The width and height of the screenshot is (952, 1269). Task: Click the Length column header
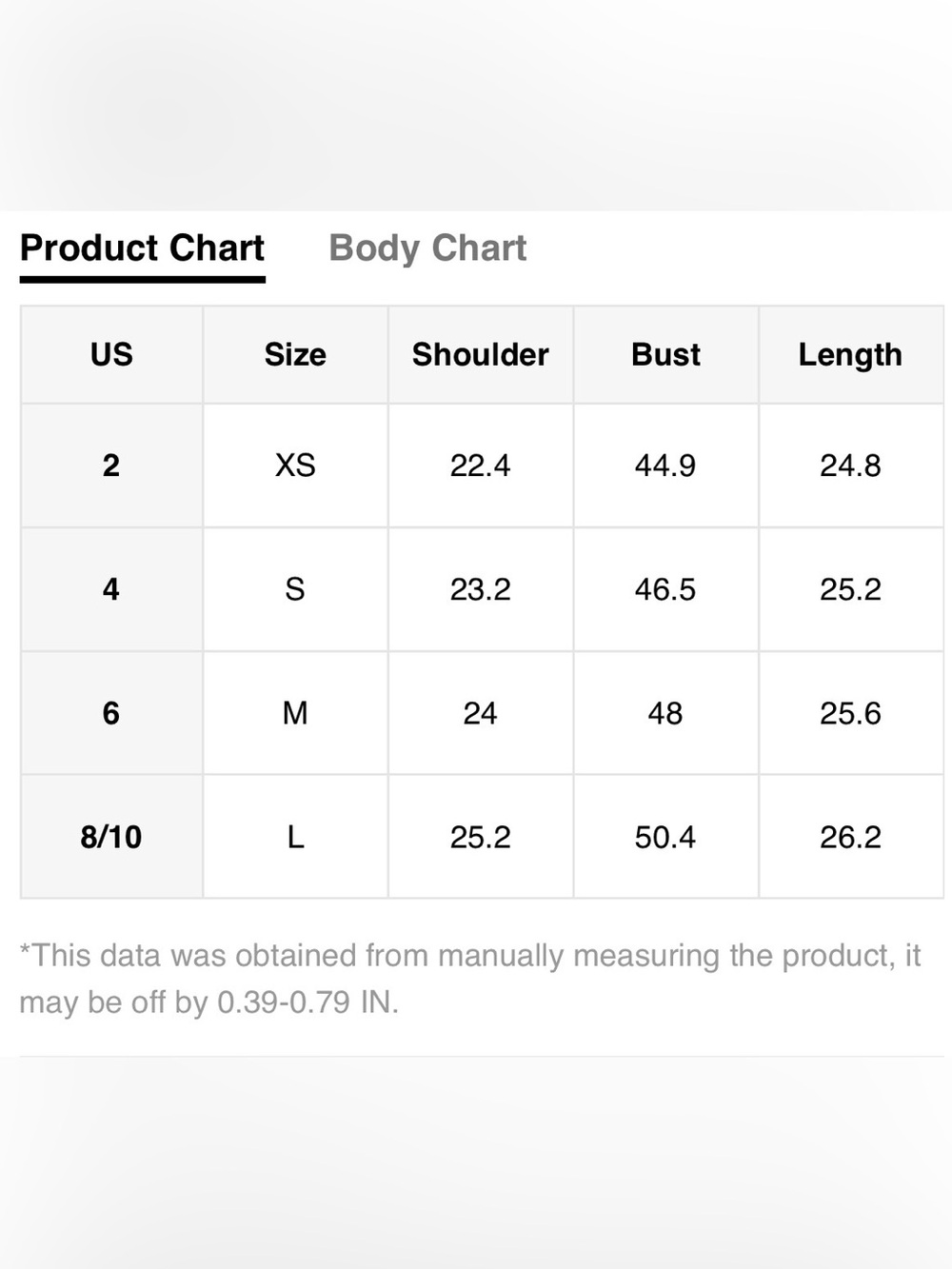click(850, 354)
